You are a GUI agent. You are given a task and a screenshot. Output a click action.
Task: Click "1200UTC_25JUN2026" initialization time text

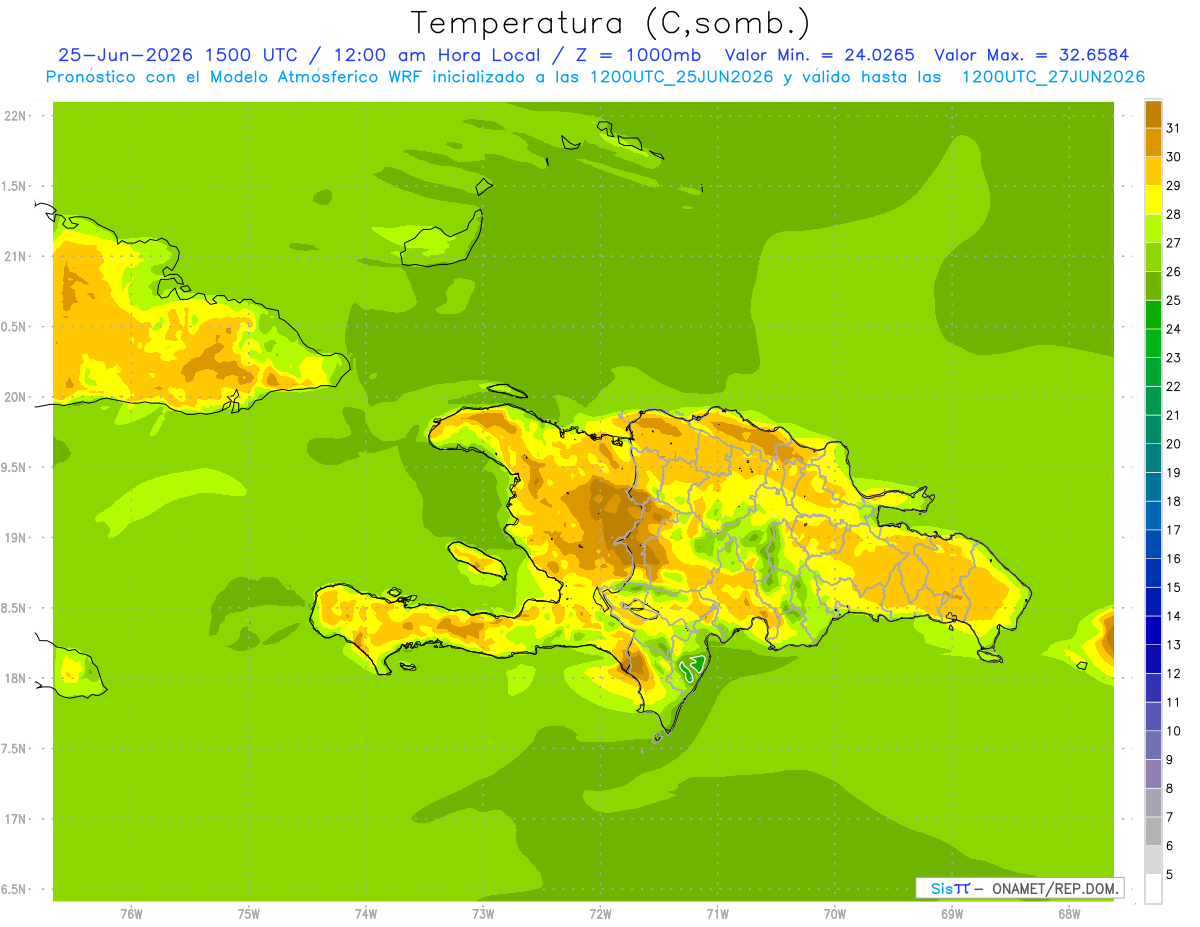pyautogui.click(x=682, y=77)
